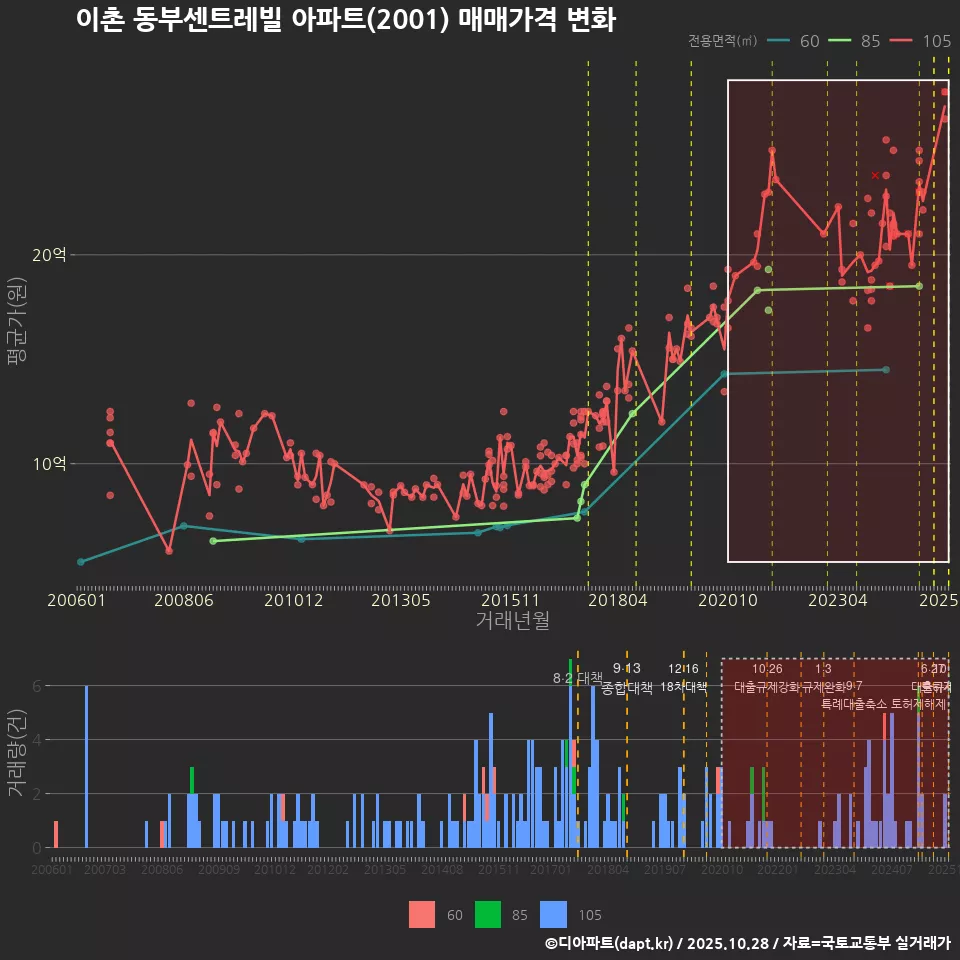Viewport: 960px width, 960px height.
Task: Select the last teal 60㎡ data point
Action: coord(885,370)
